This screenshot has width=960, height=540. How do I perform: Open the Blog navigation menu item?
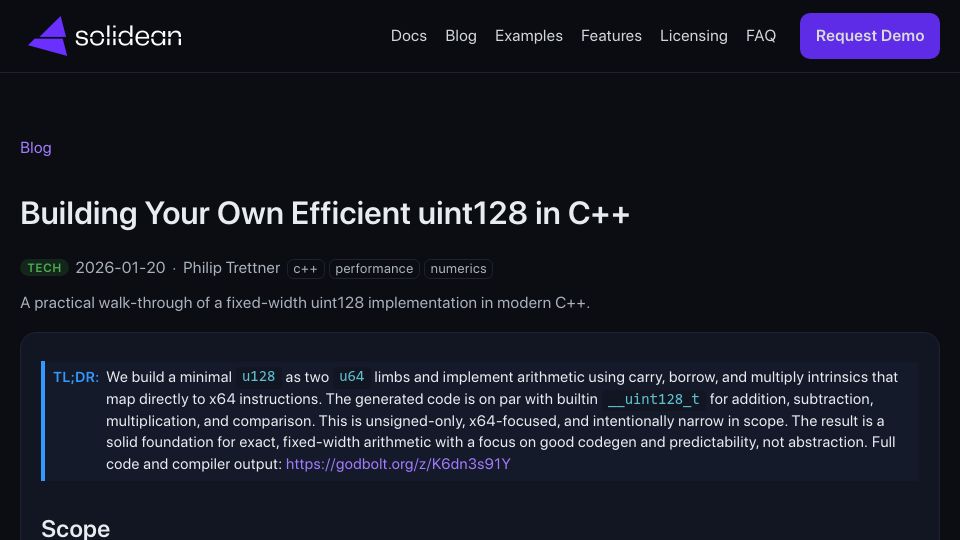tap(460, 36)
